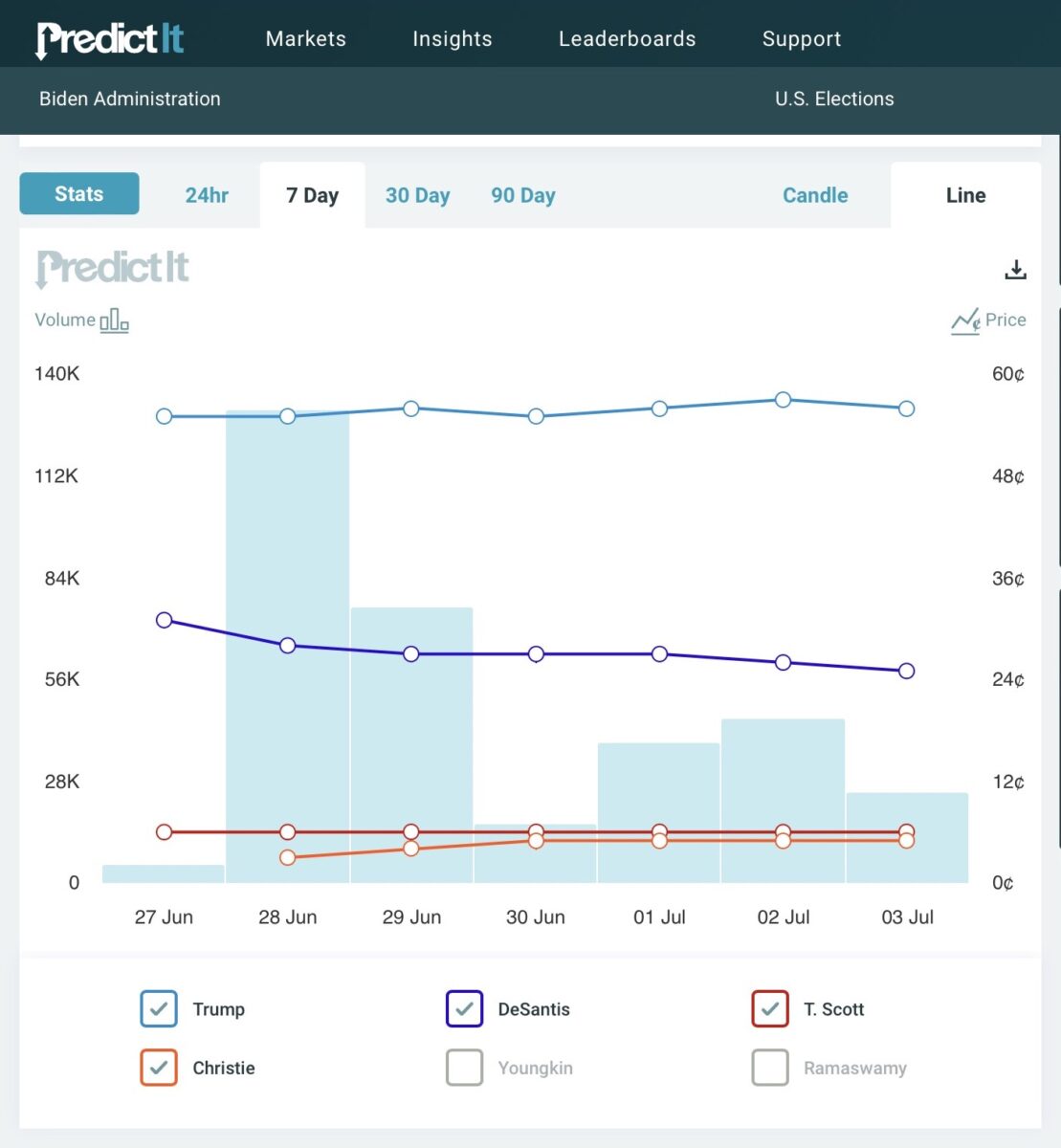Viewport: 1061px width, 1148px height.
Task: Click the download chart icon
Action: point(1015,270)
